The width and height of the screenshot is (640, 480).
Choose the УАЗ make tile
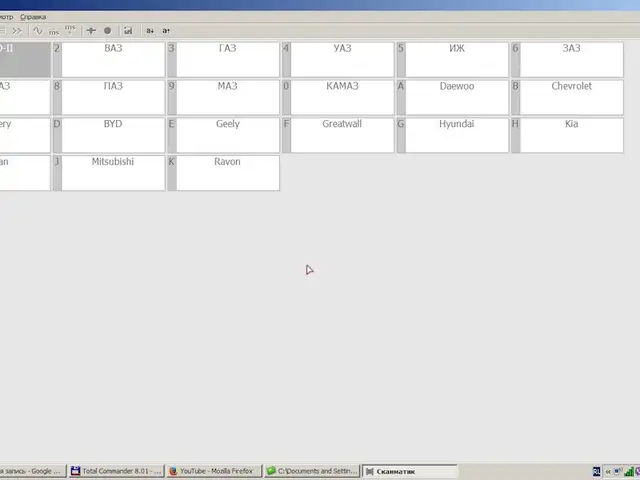click(338, 60)
